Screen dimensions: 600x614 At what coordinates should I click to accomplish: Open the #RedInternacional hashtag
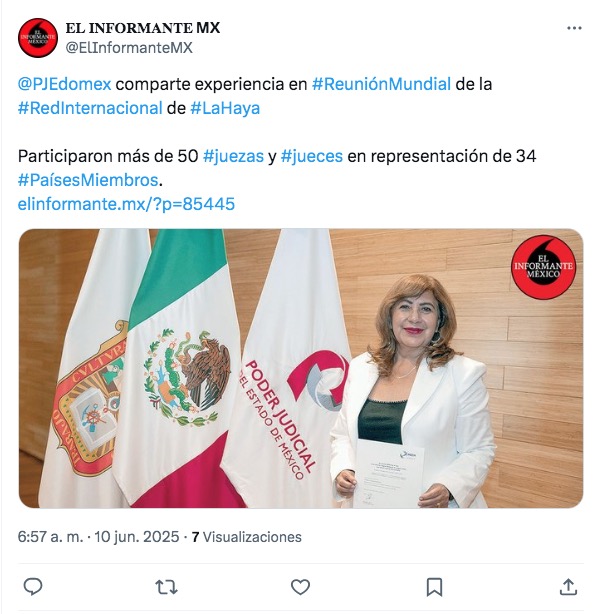90,108
